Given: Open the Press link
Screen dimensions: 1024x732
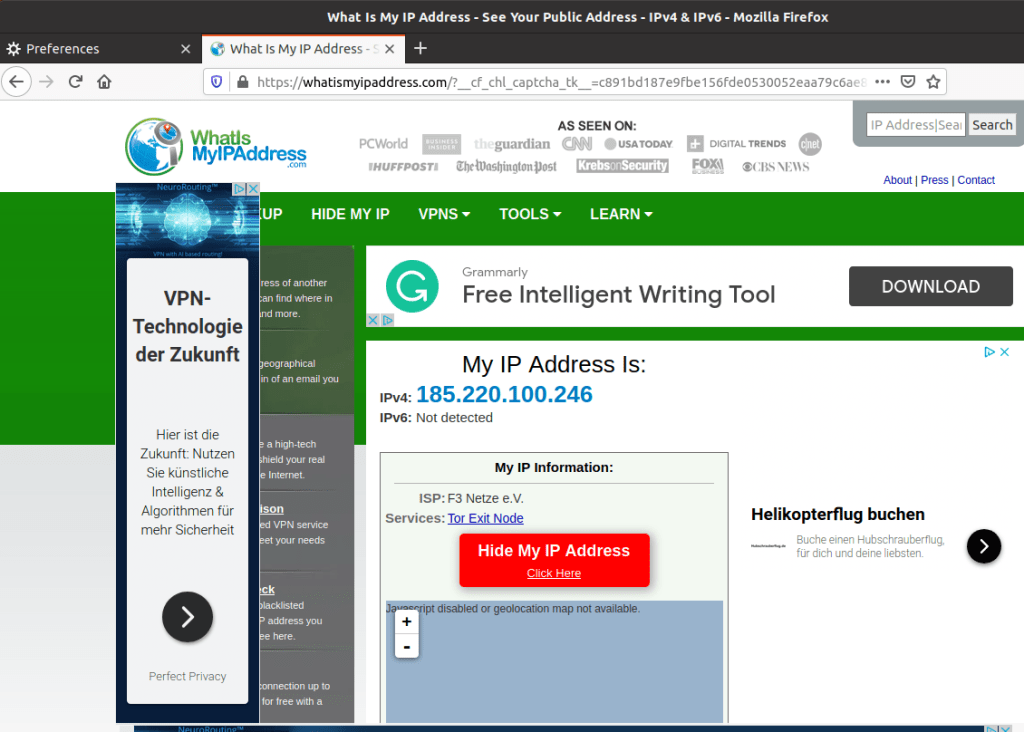Looking at the screenshot, I should [x=935, y=180].
